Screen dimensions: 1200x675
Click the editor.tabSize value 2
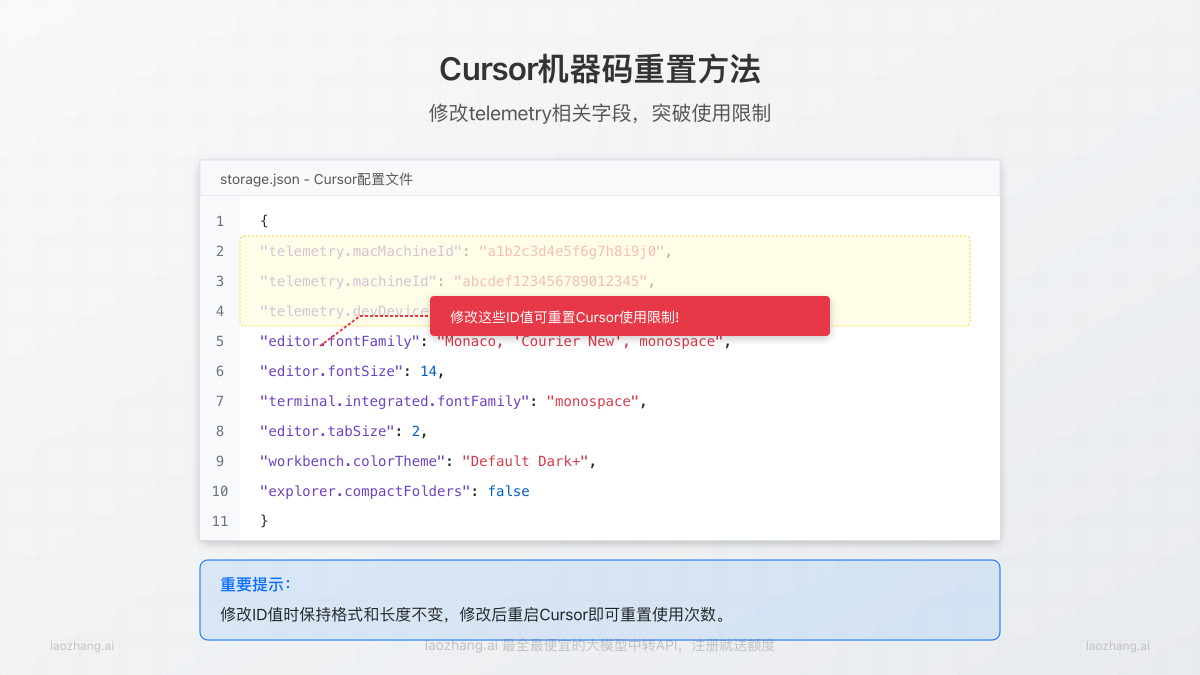[415, 431]
